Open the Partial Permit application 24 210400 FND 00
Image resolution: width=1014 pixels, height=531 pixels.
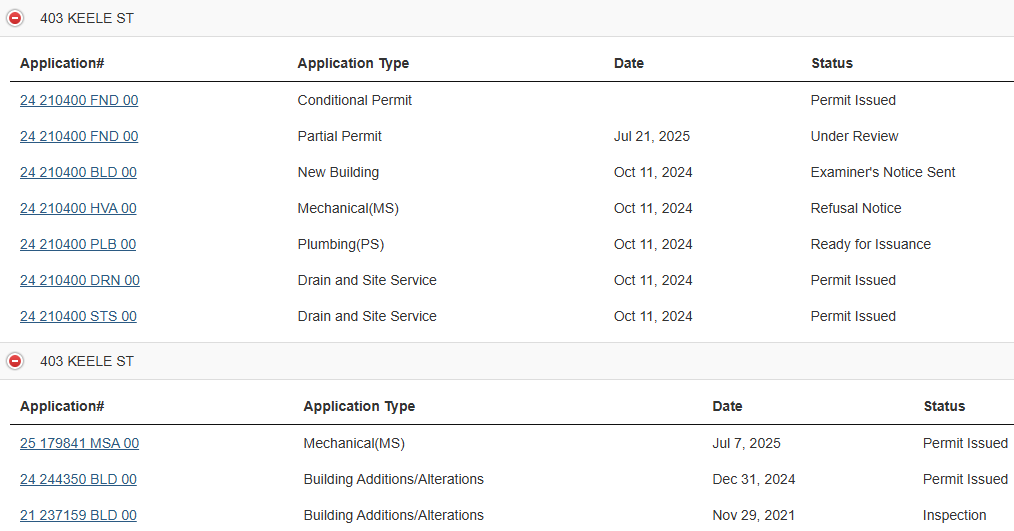pos(79,136)
